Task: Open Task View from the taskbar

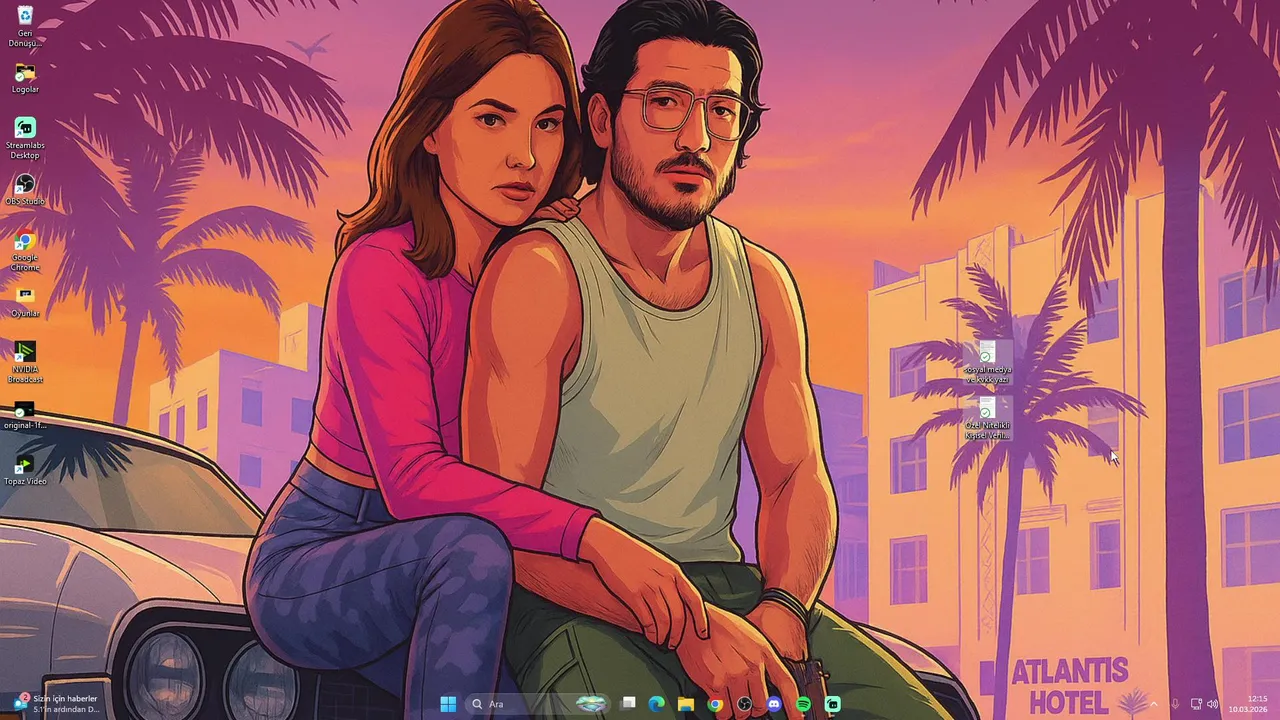Action: pos(628,704)
